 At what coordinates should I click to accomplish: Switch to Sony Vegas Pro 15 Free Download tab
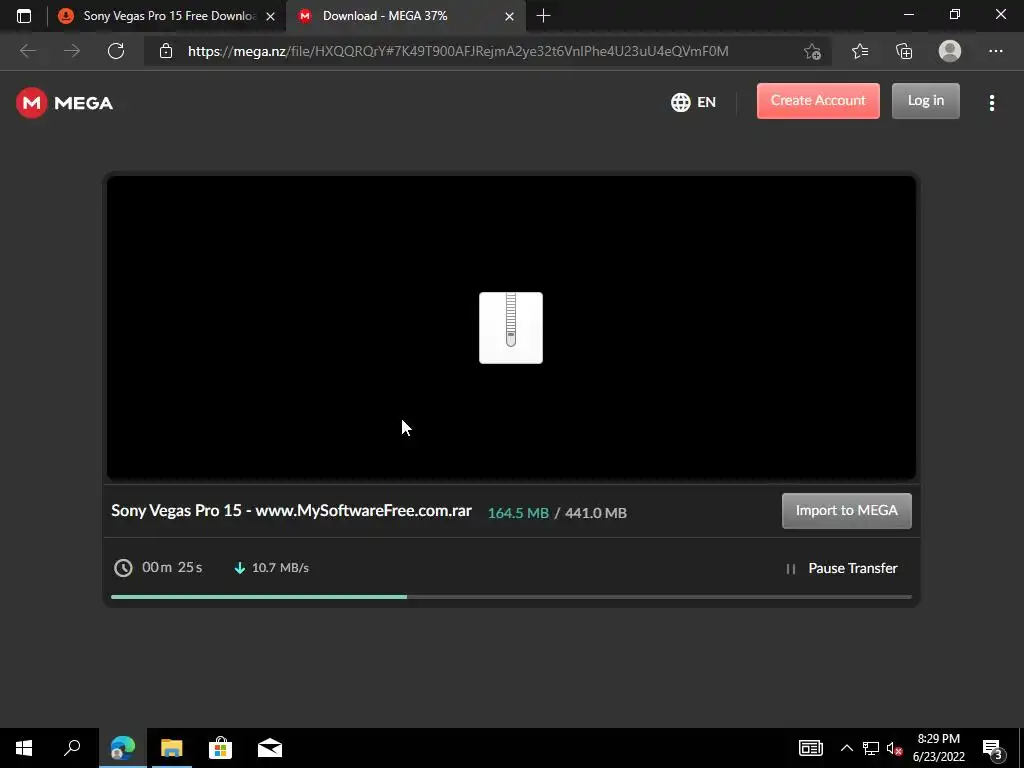click(x=167, y=16)
